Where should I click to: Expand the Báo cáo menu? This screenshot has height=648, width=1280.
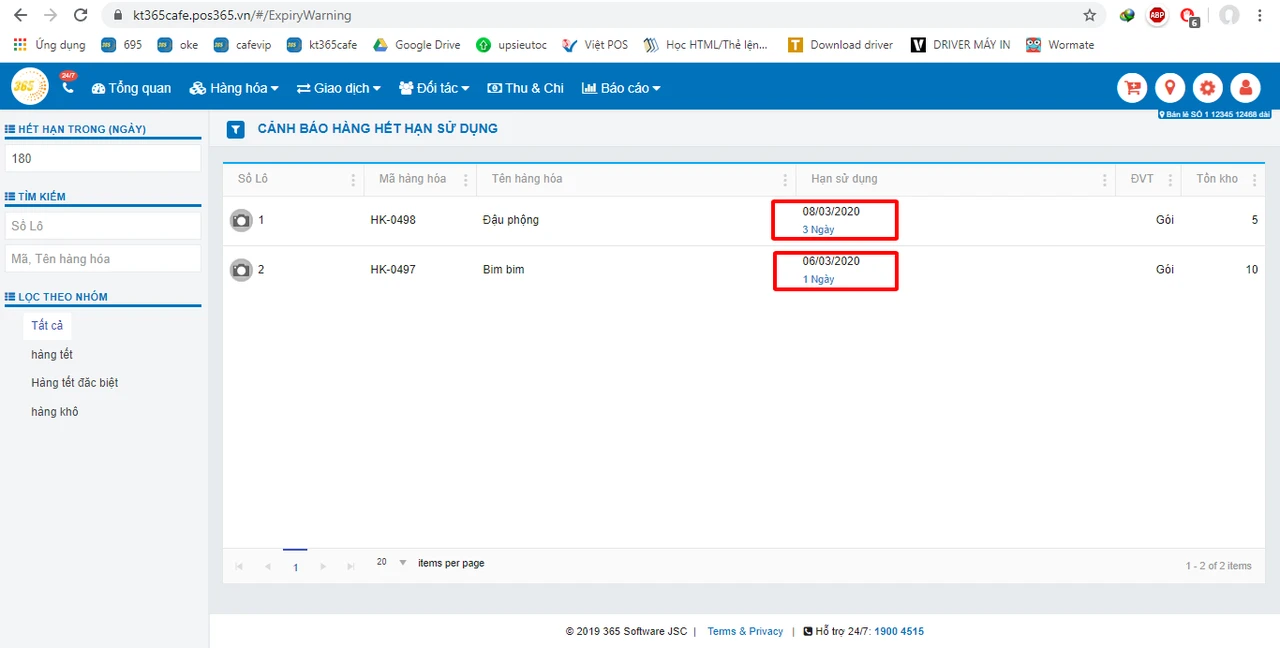click(x=621, y=88)
